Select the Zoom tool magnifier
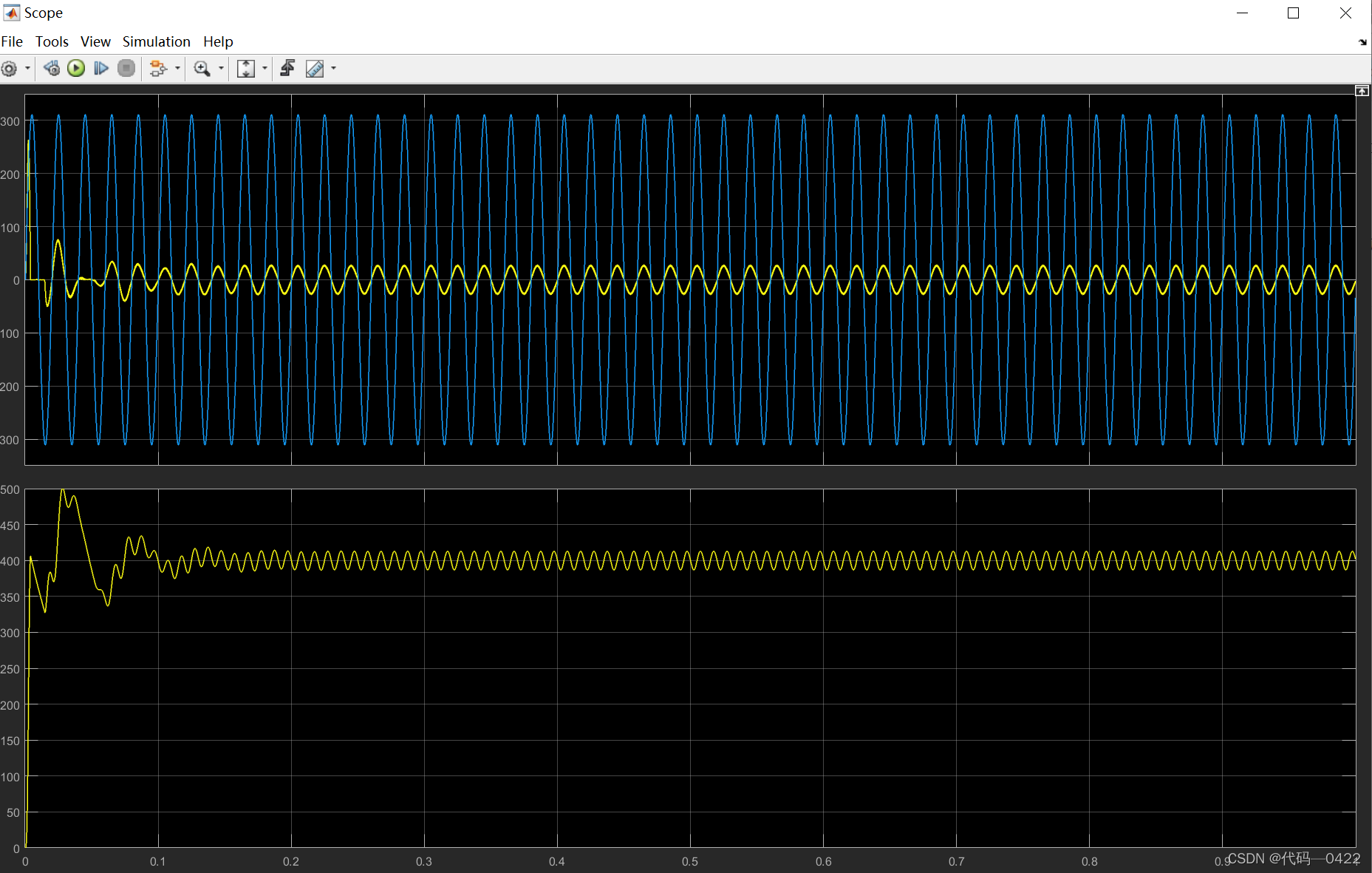The height and width of the screenshot is (873, 1372). point(202,69)
